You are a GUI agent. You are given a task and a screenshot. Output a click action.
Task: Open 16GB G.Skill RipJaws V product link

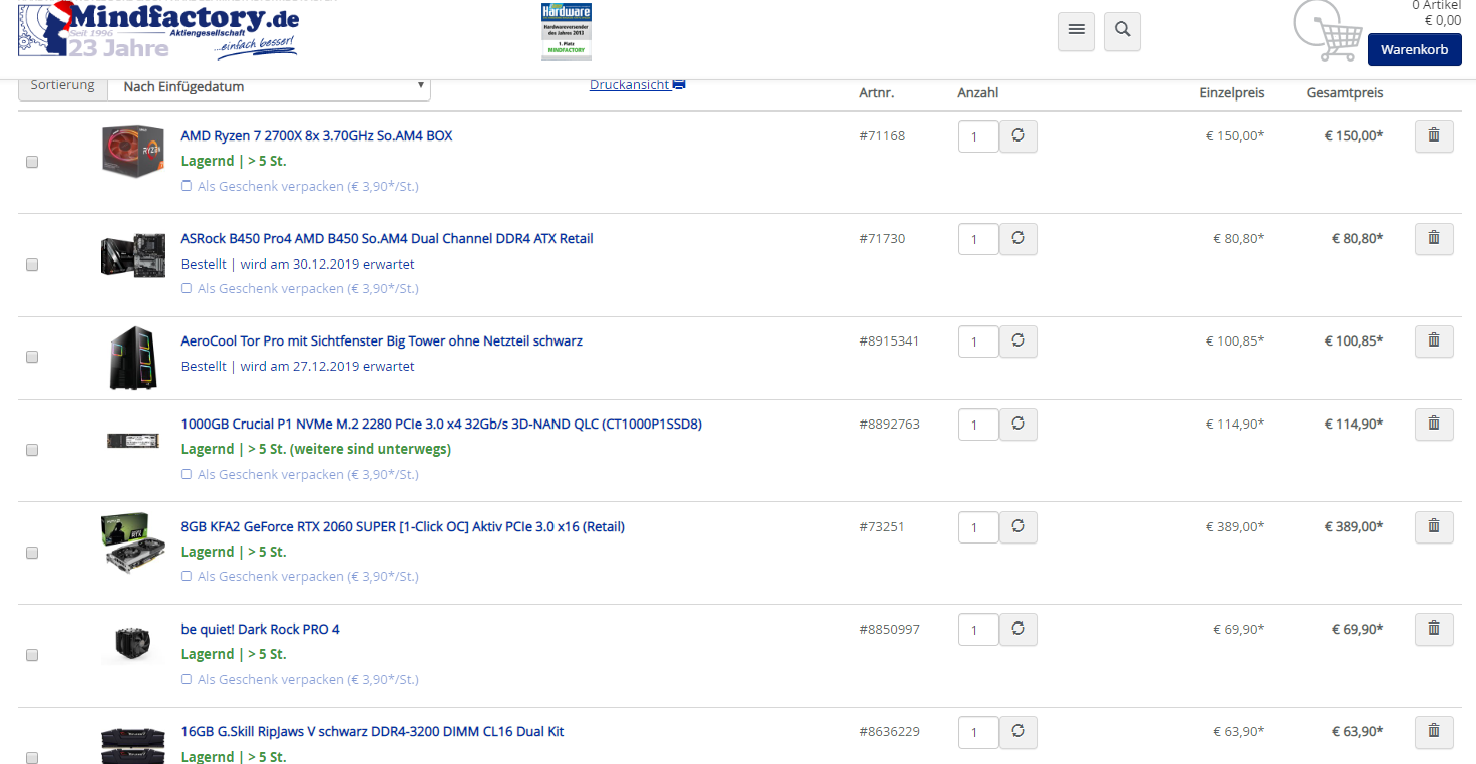point(372,732)
